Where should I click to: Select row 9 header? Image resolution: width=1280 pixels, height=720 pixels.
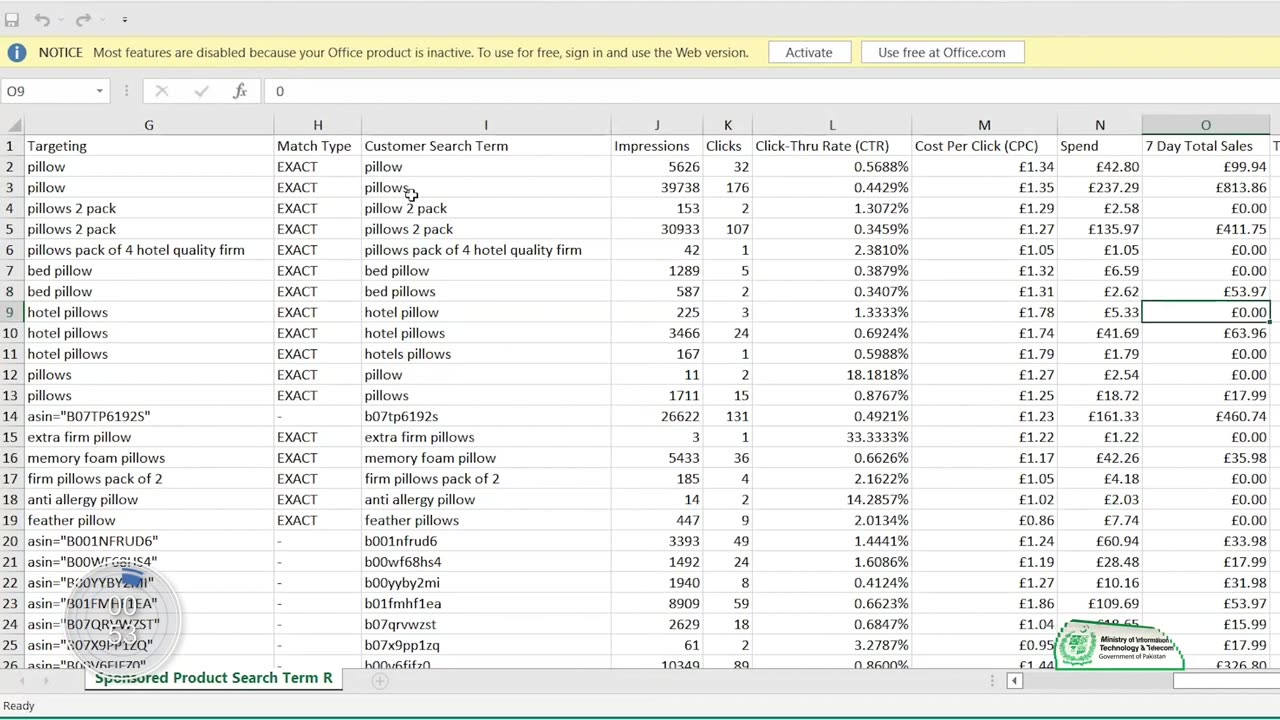pyautogui.click(x=12, y=312)
